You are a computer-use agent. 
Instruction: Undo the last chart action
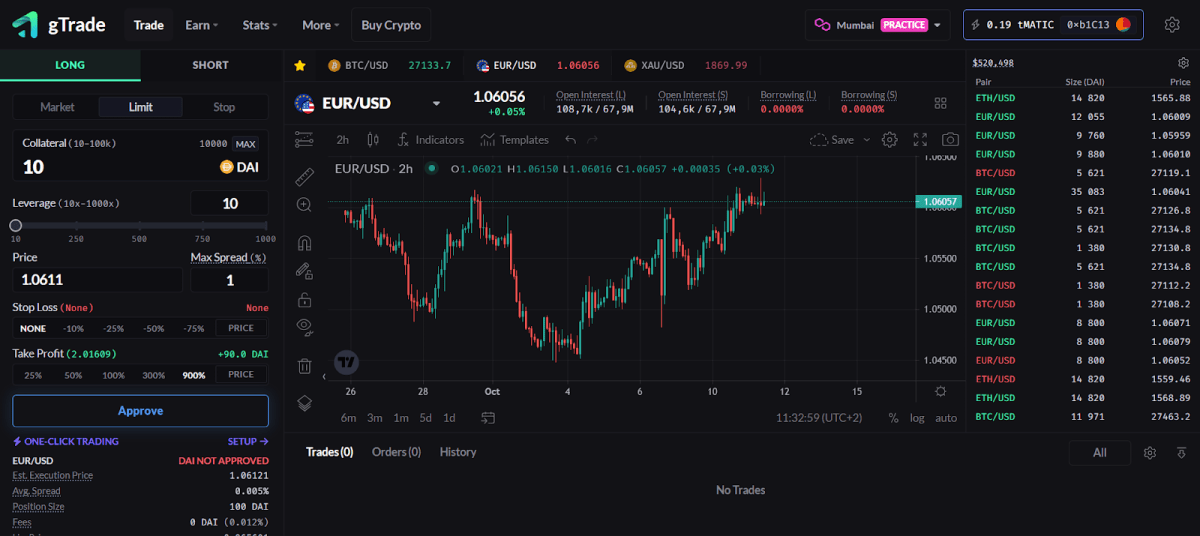pos(571,140)
